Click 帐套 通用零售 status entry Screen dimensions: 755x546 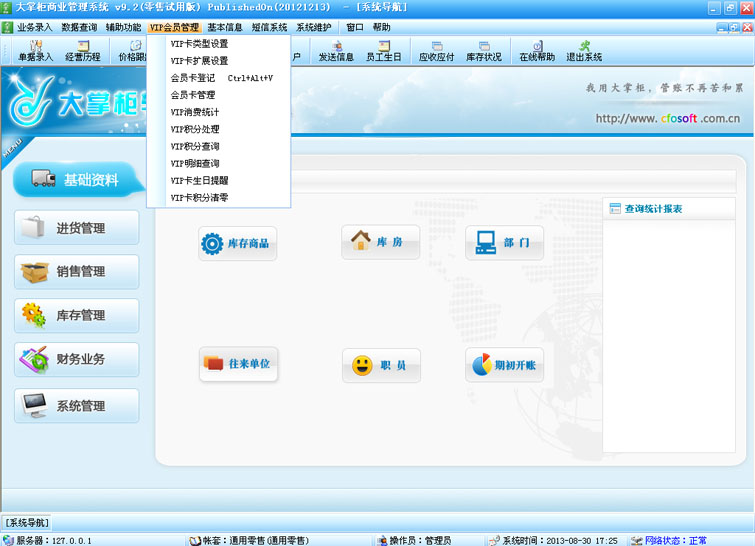pyautogui.click(x=249, y=541)
